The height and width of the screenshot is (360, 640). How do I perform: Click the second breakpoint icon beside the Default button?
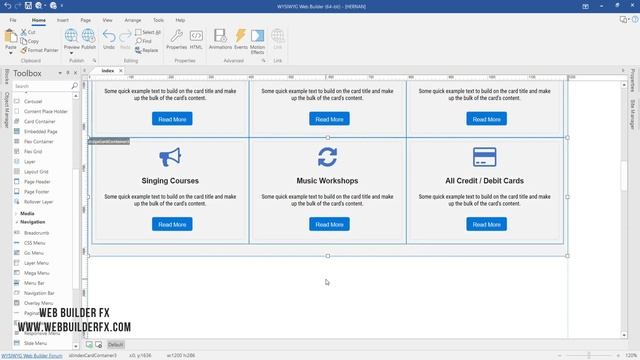click(99, 345)
